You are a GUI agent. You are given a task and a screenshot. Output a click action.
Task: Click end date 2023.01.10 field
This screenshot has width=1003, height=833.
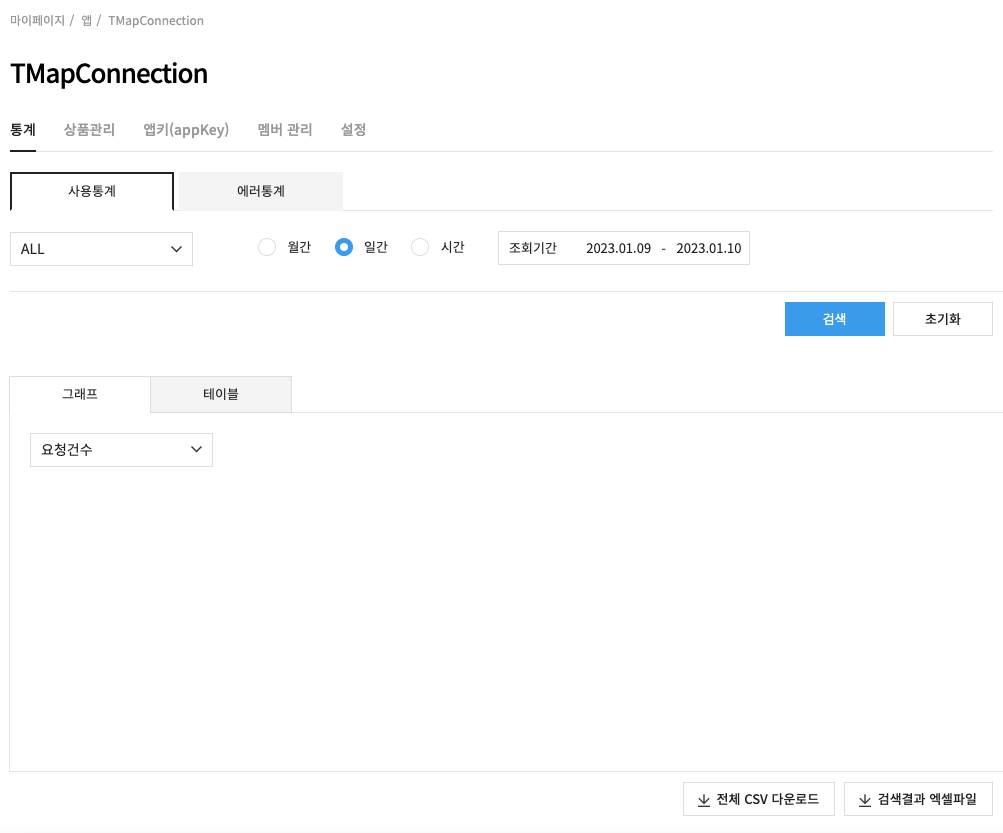tap(709, 248)
